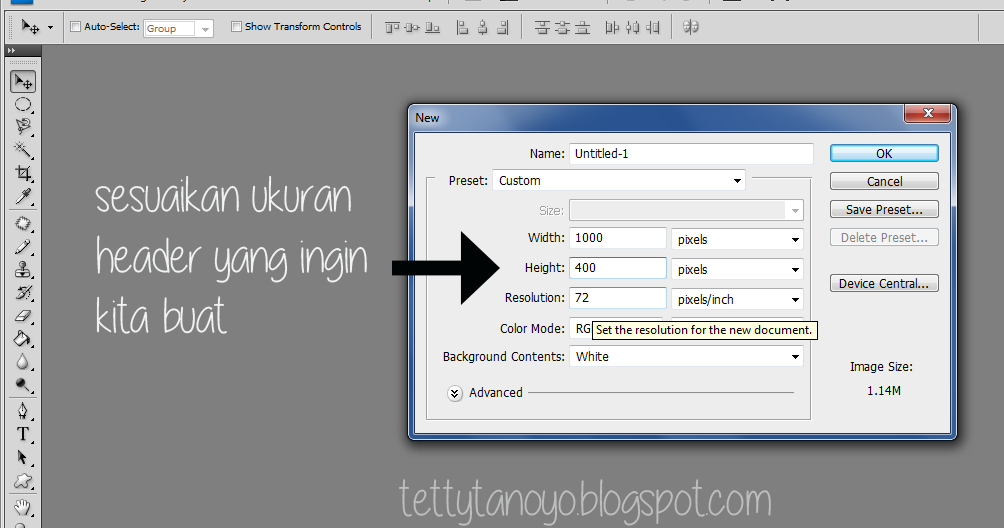Select the Dodge tool
Viewport: 1004px width, 528px height.
pyautogui.click(x=23, y=385)
